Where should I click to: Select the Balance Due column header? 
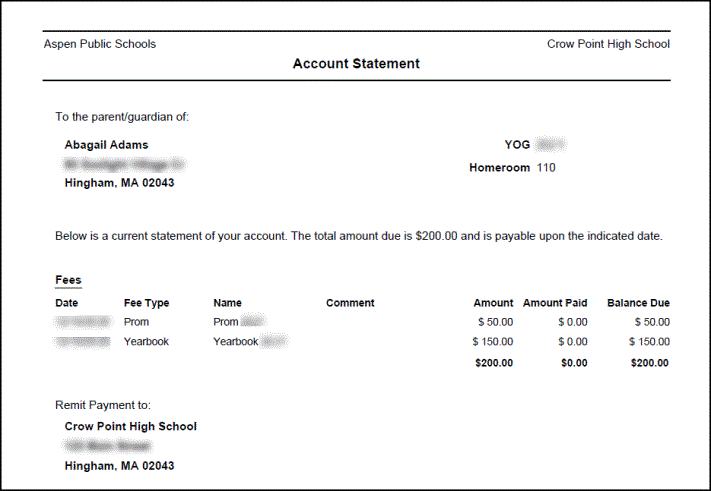click(x=638, y=303)
